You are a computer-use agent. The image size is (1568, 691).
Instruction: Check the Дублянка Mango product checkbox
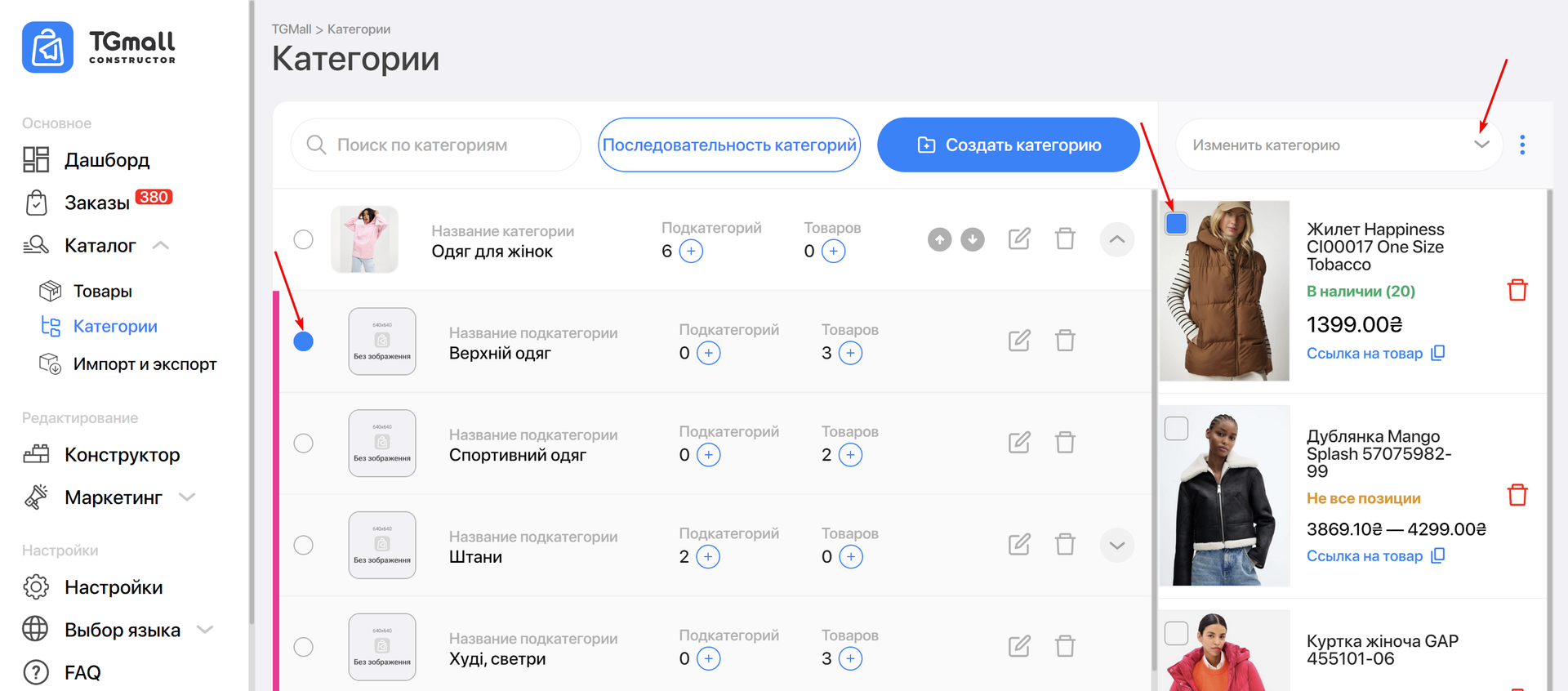(1176, 428)
